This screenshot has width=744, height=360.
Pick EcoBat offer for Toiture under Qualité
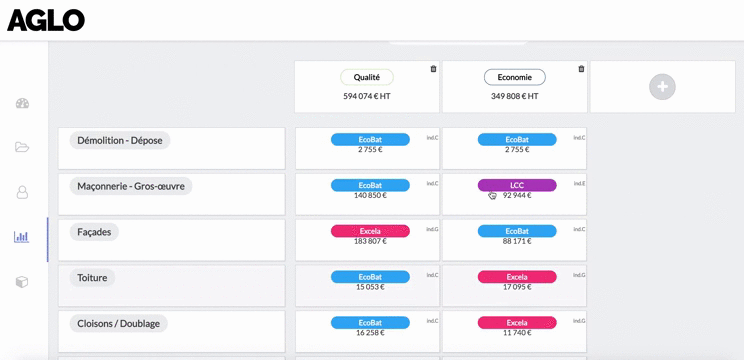(x=370, y=277)
